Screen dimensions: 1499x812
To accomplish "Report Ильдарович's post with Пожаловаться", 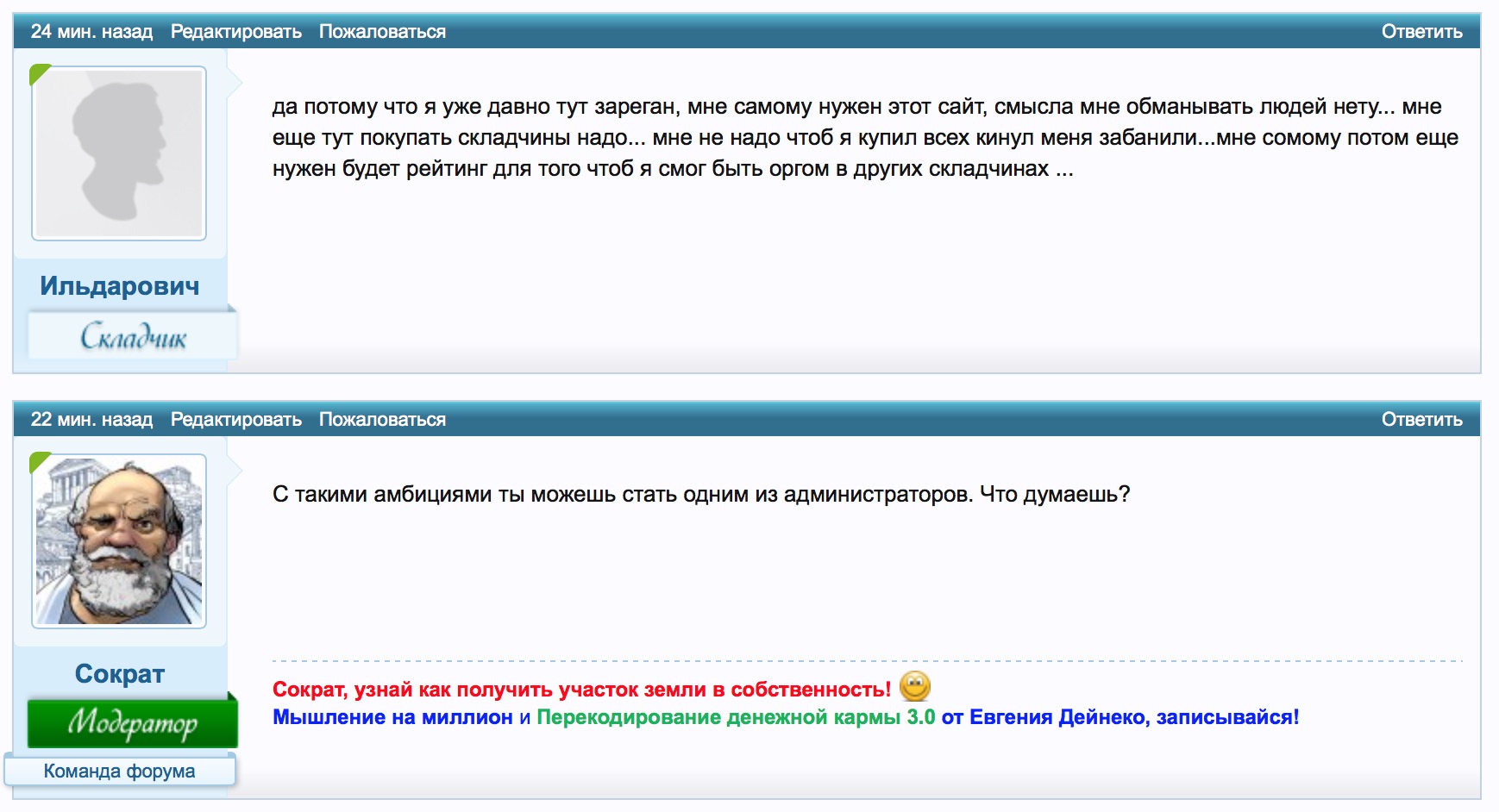I will (x=382, y=32).
